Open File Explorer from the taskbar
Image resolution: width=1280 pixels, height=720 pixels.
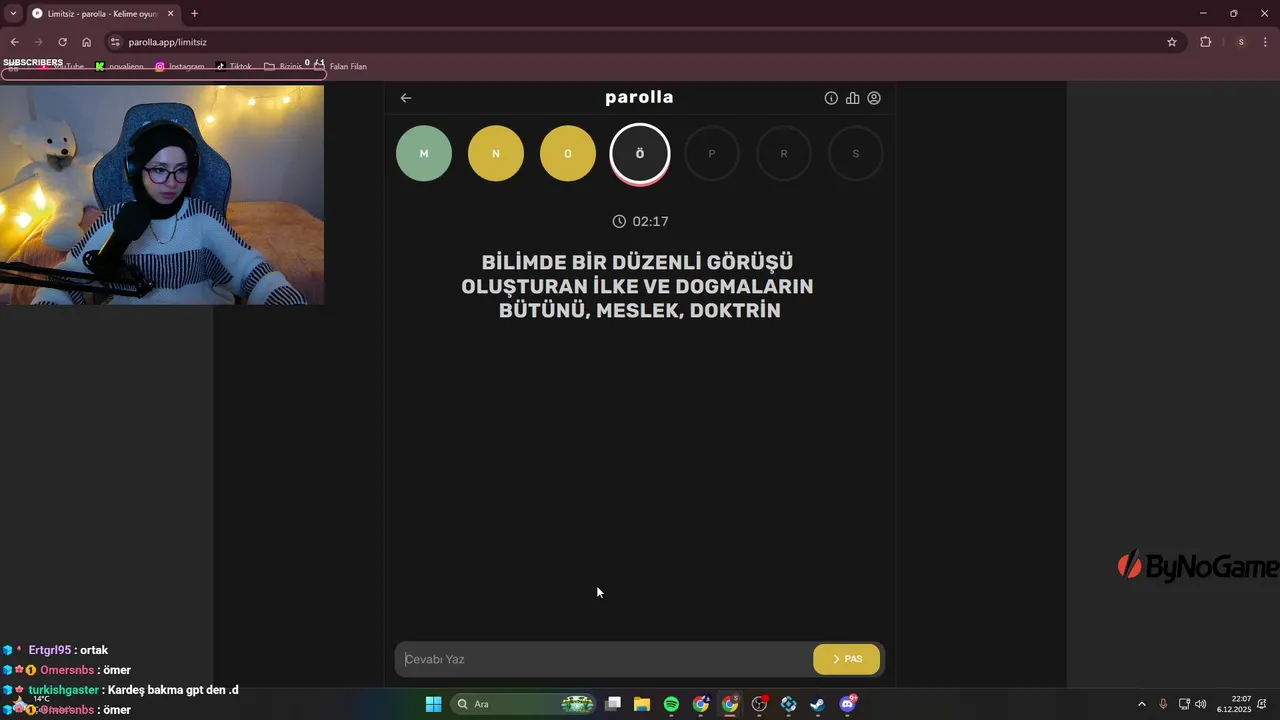click(642, 704)
